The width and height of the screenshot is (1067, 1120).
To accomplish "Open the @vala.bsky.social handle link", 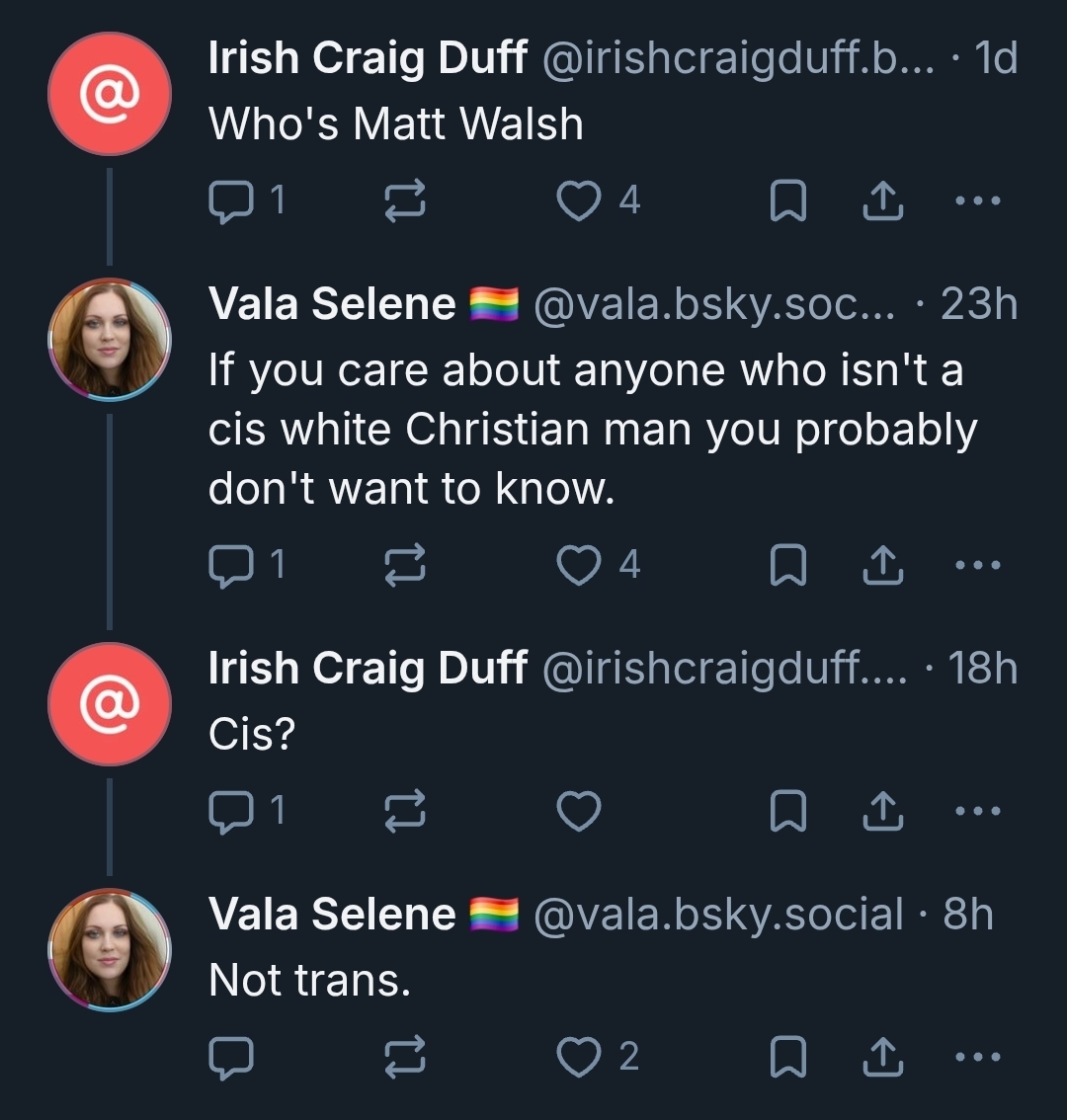I will click(719, 915).
